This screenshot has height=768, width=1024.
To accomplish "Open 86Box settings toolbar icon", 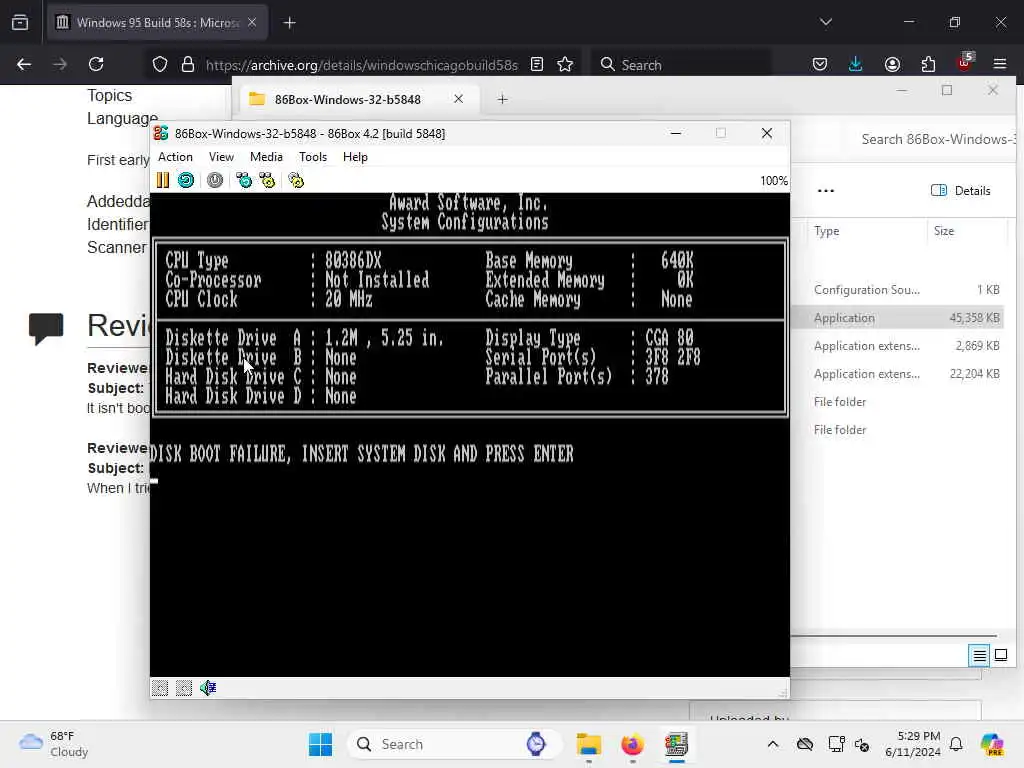I will click(x=296, y=180).
